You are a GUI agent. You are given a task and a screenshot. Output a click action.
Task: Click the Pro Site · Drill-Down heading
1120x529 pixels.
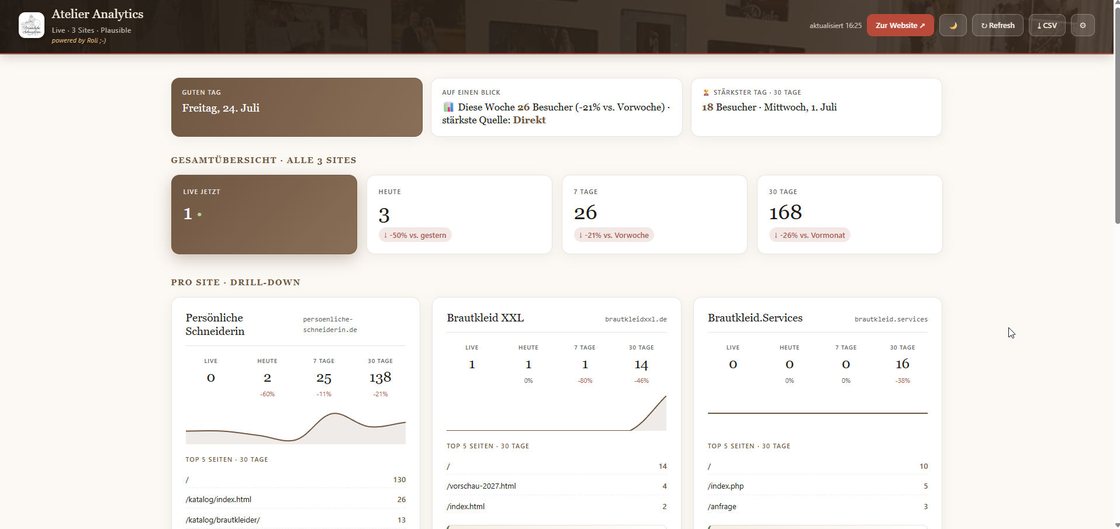tap(236, 282)
